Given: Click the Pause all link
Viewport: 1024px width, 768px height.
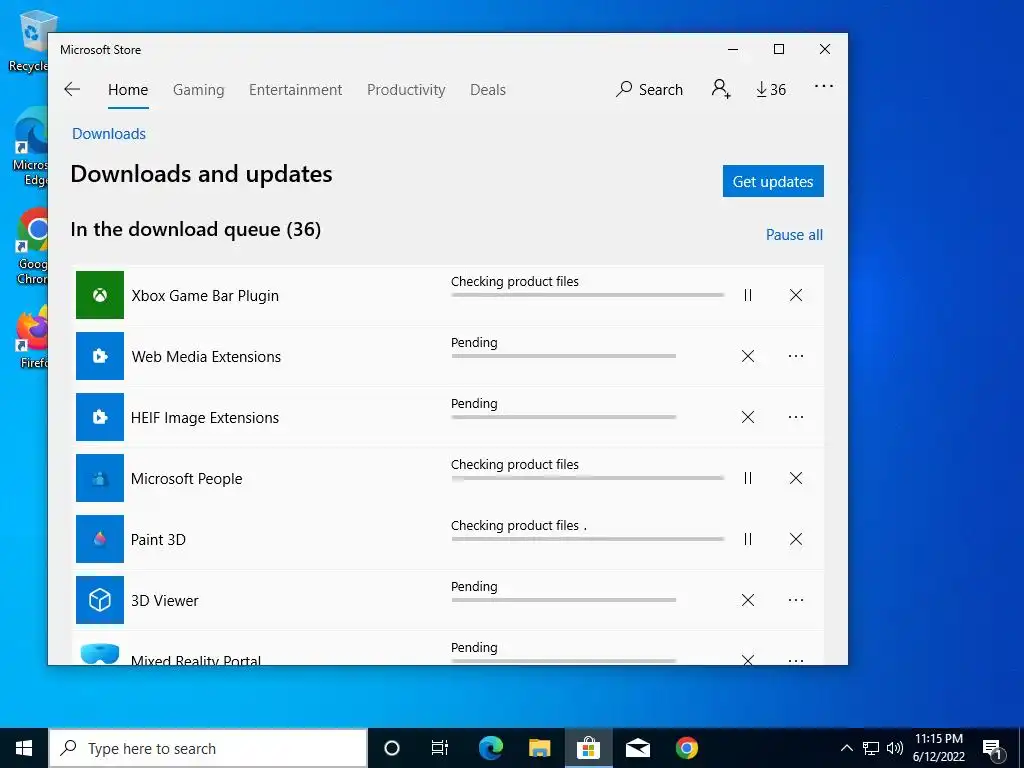Looking at the screenshot, I should point(794,234).
